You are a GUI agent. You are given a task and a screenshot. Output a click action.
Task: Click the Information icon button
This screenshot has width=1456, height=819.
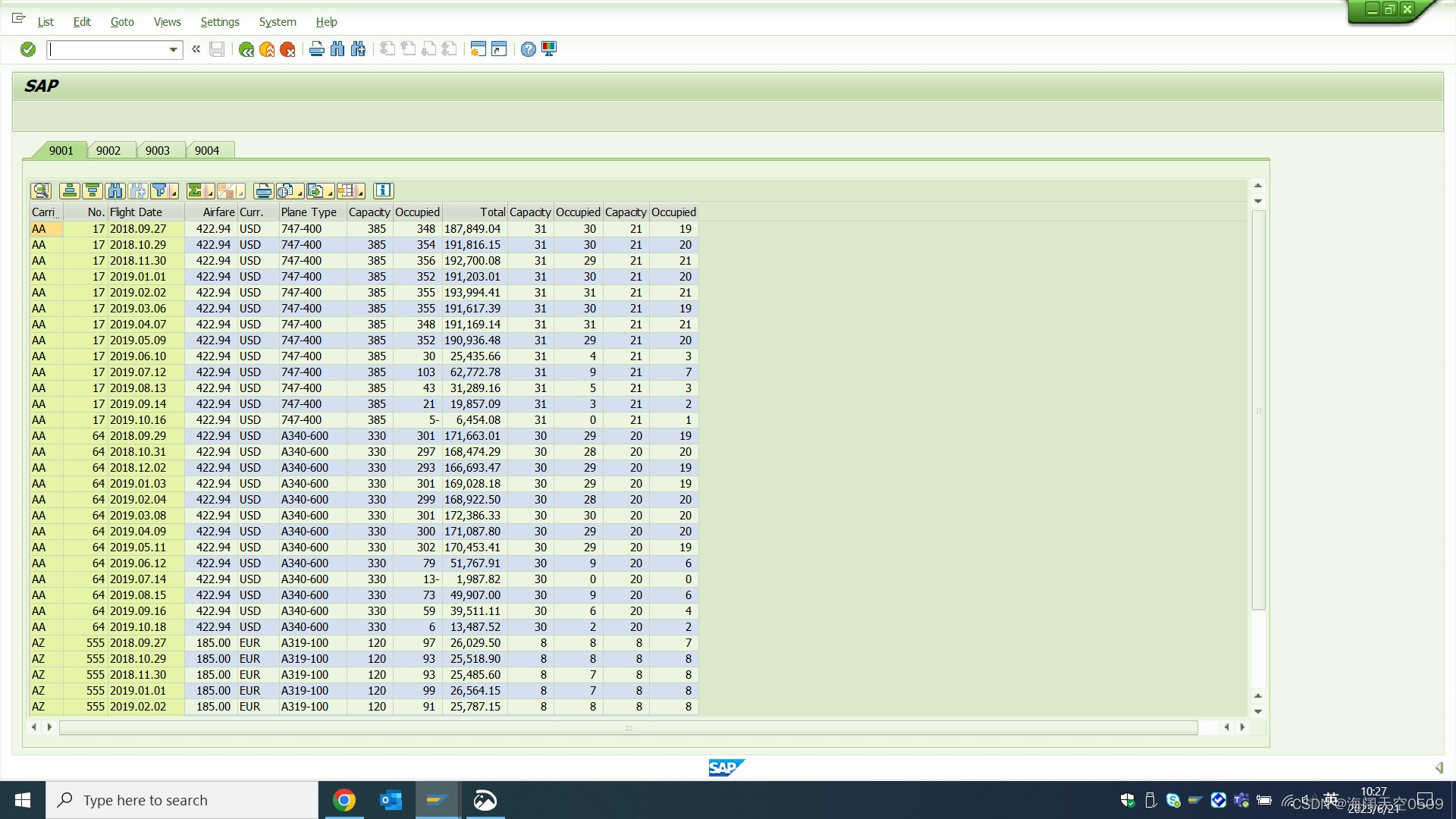[382, 190]
